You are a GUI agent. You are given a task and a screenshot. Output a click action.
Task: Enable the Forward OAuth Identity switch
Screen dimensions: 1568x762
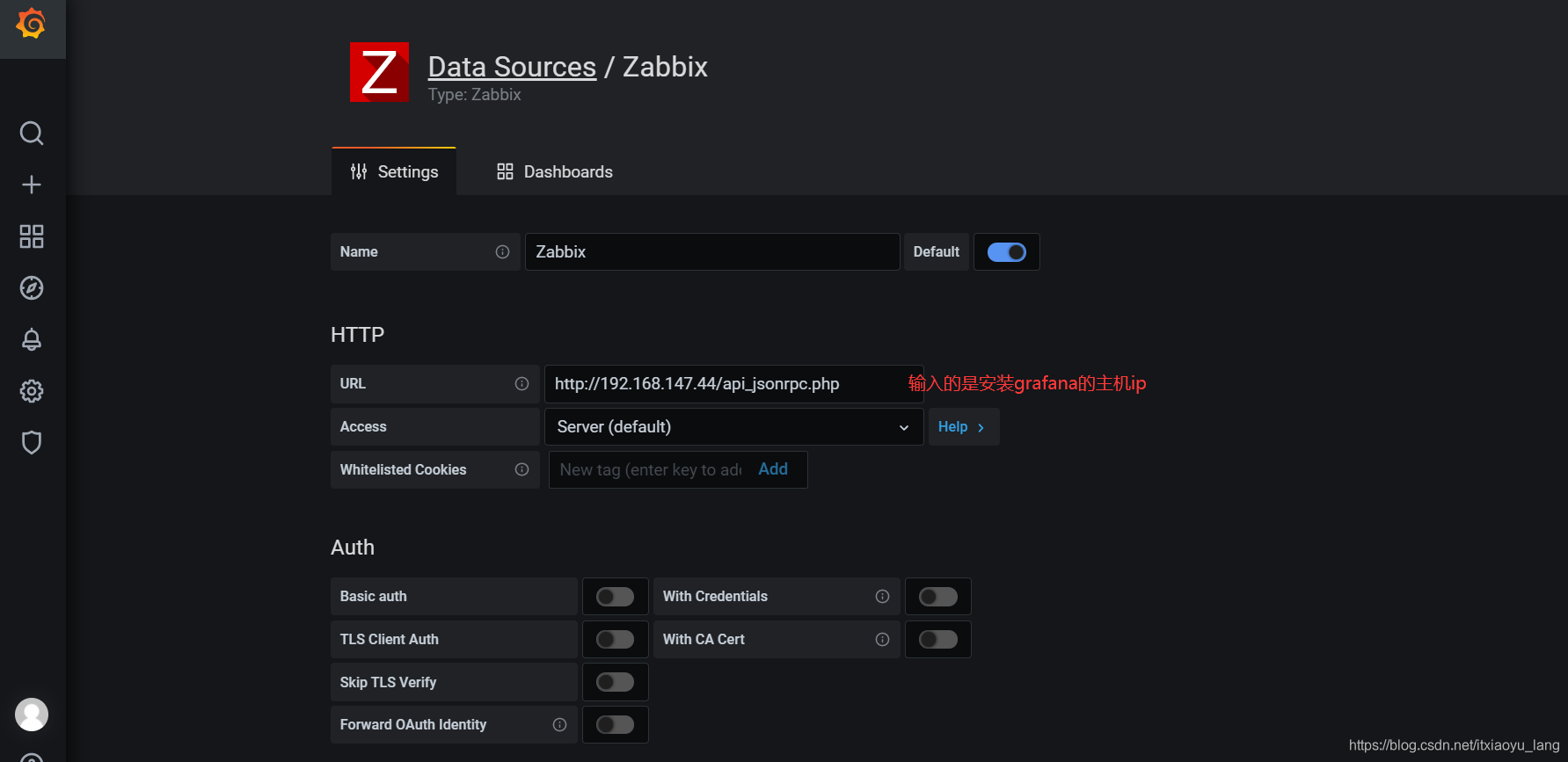(615, 725)
